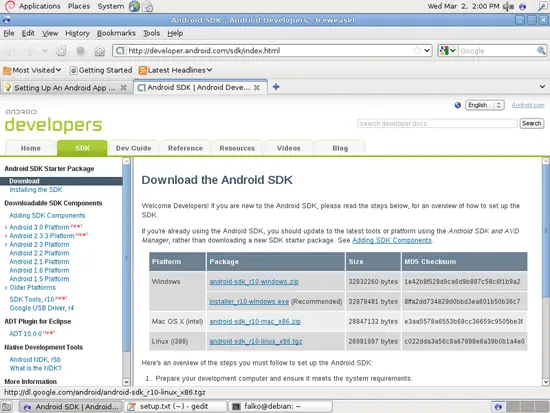Screen dimensions: 550x413
Task: Follow the Adding SDK Components link in paragraph
Action: [392, 240]
